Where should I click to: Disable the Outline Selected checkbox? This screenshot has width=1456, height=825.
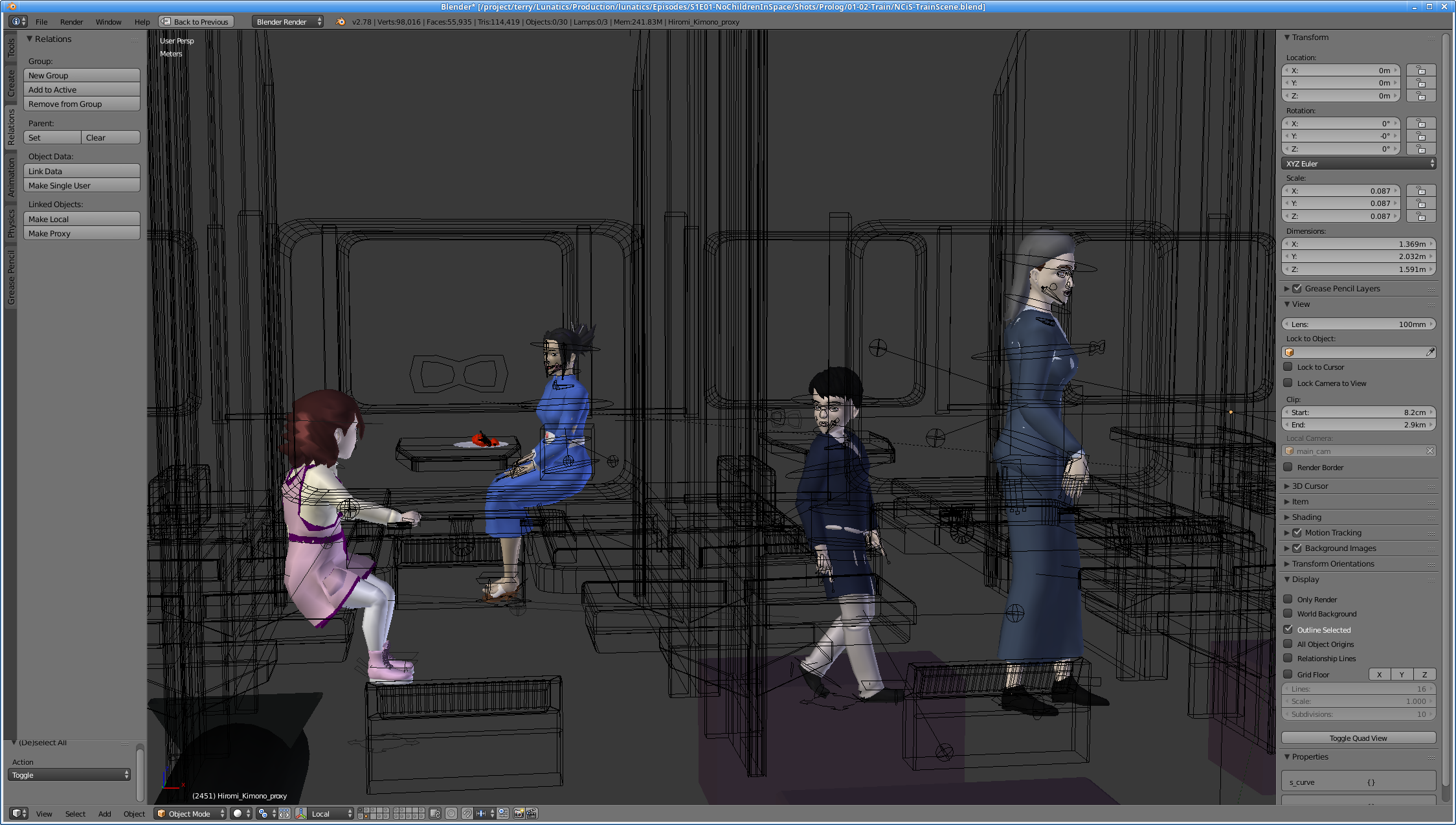tap(1288, 629)
